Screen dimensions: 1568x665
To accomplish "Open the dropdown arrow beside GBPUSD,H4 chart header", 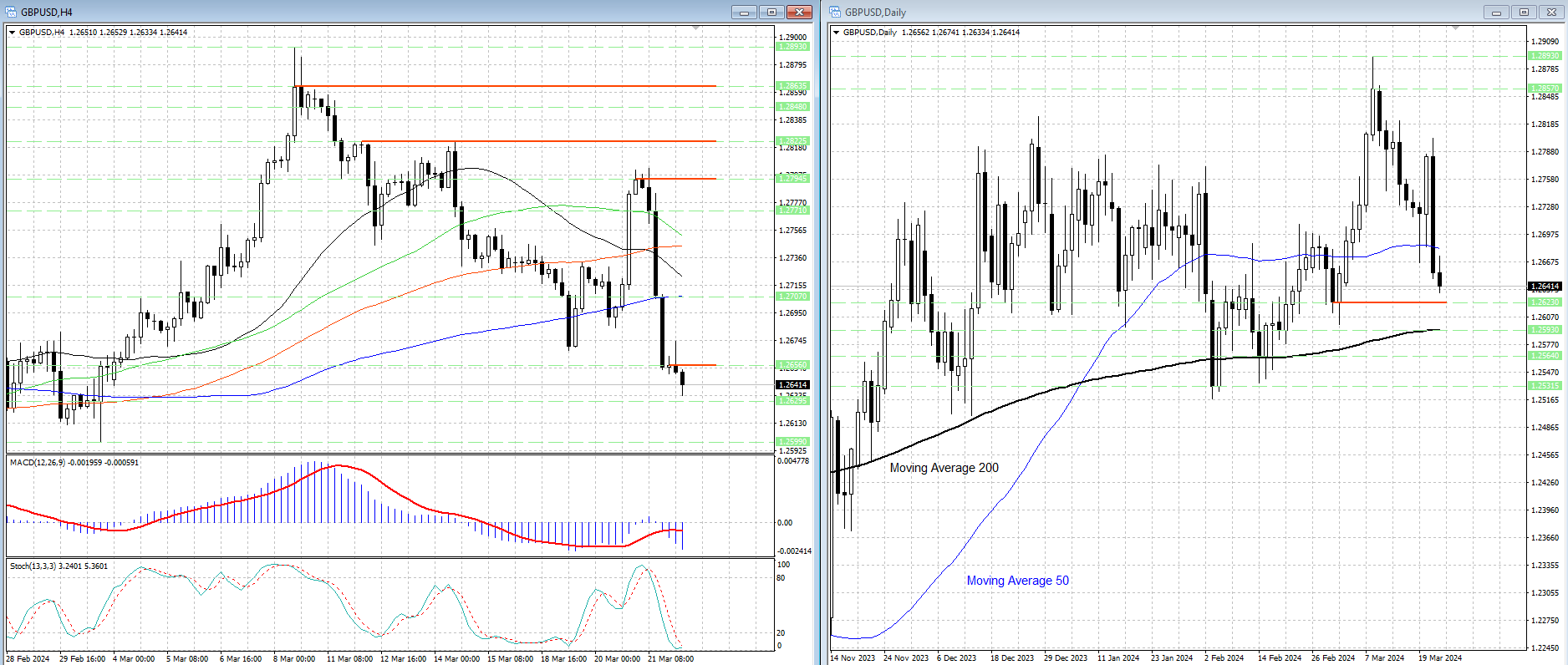I will (x=13, y=33).
